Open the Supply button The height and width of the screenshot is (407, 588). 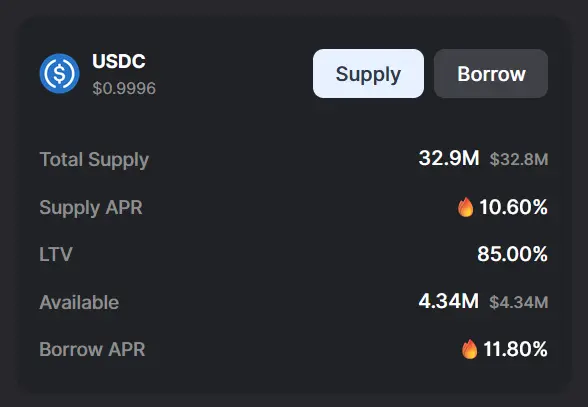[x=368, y=74]
